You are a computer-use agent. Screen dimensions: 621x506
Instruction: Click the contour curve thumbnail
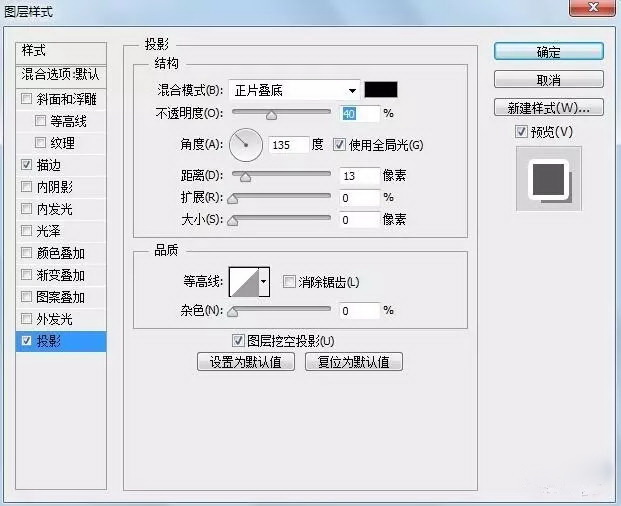(244, 282)
